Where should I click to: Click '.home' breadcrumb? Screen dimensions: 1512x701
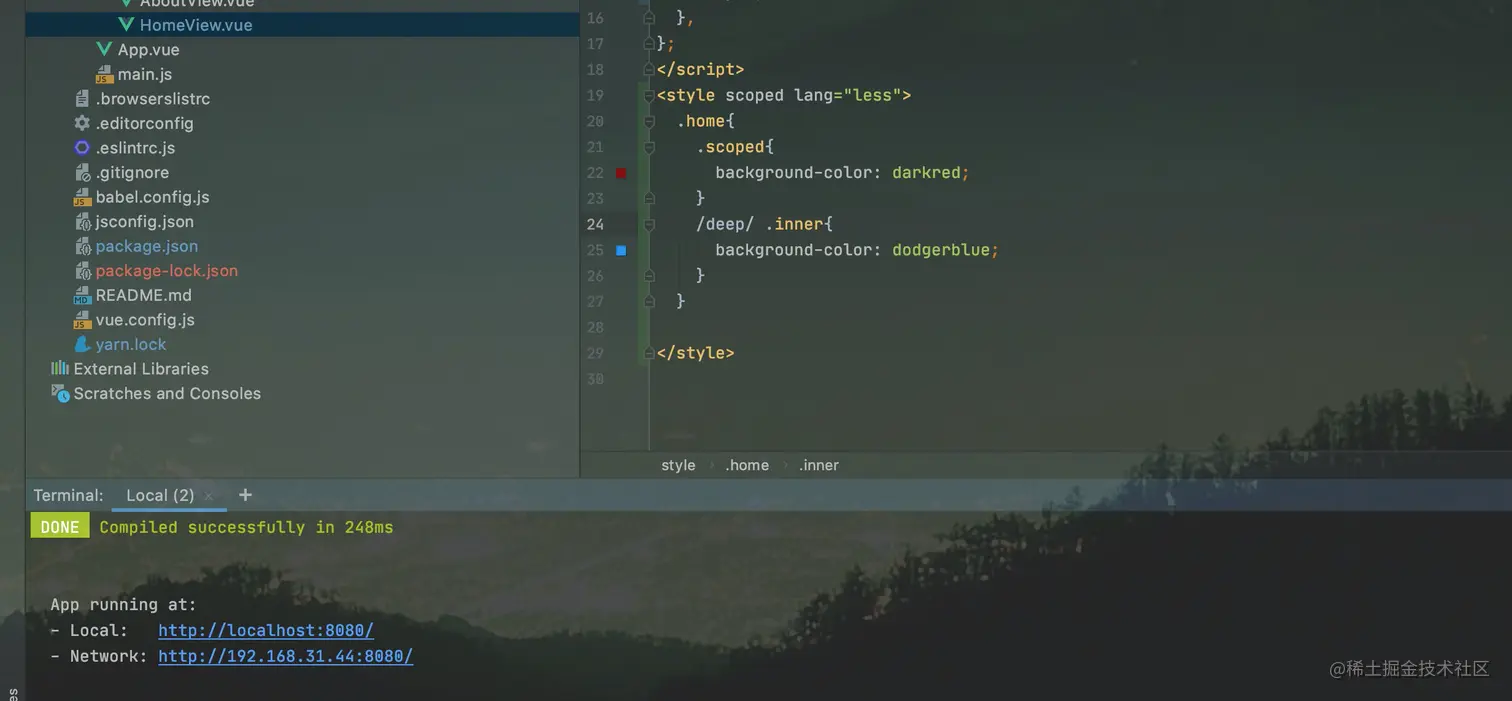point(747,465)
